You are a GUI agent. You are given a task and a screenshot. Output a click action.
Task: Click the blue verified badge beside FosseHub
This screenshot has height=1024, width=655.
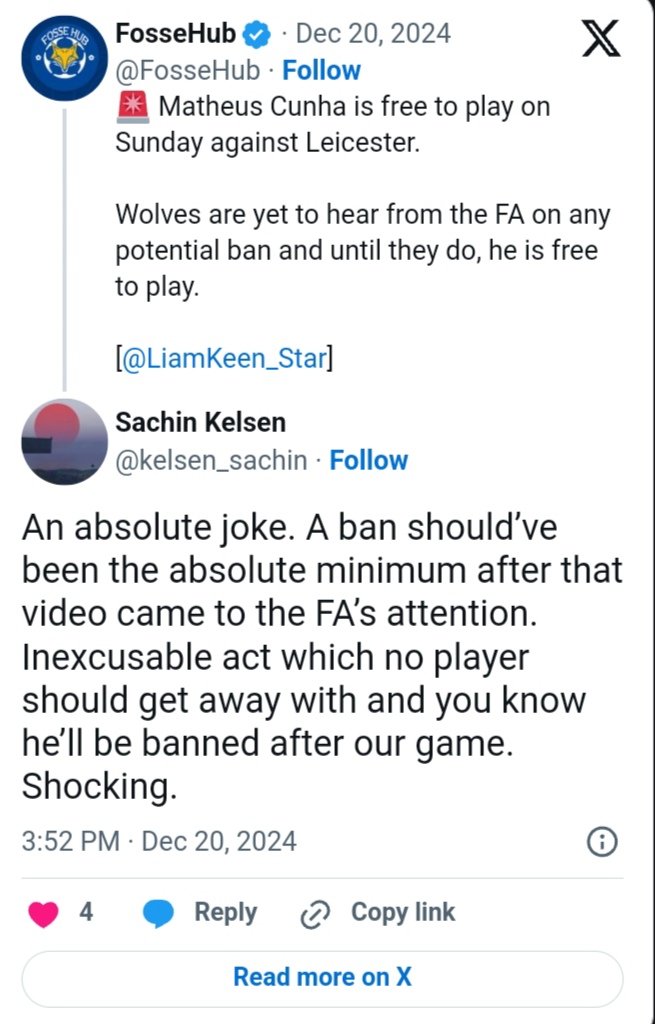(257, 34)
